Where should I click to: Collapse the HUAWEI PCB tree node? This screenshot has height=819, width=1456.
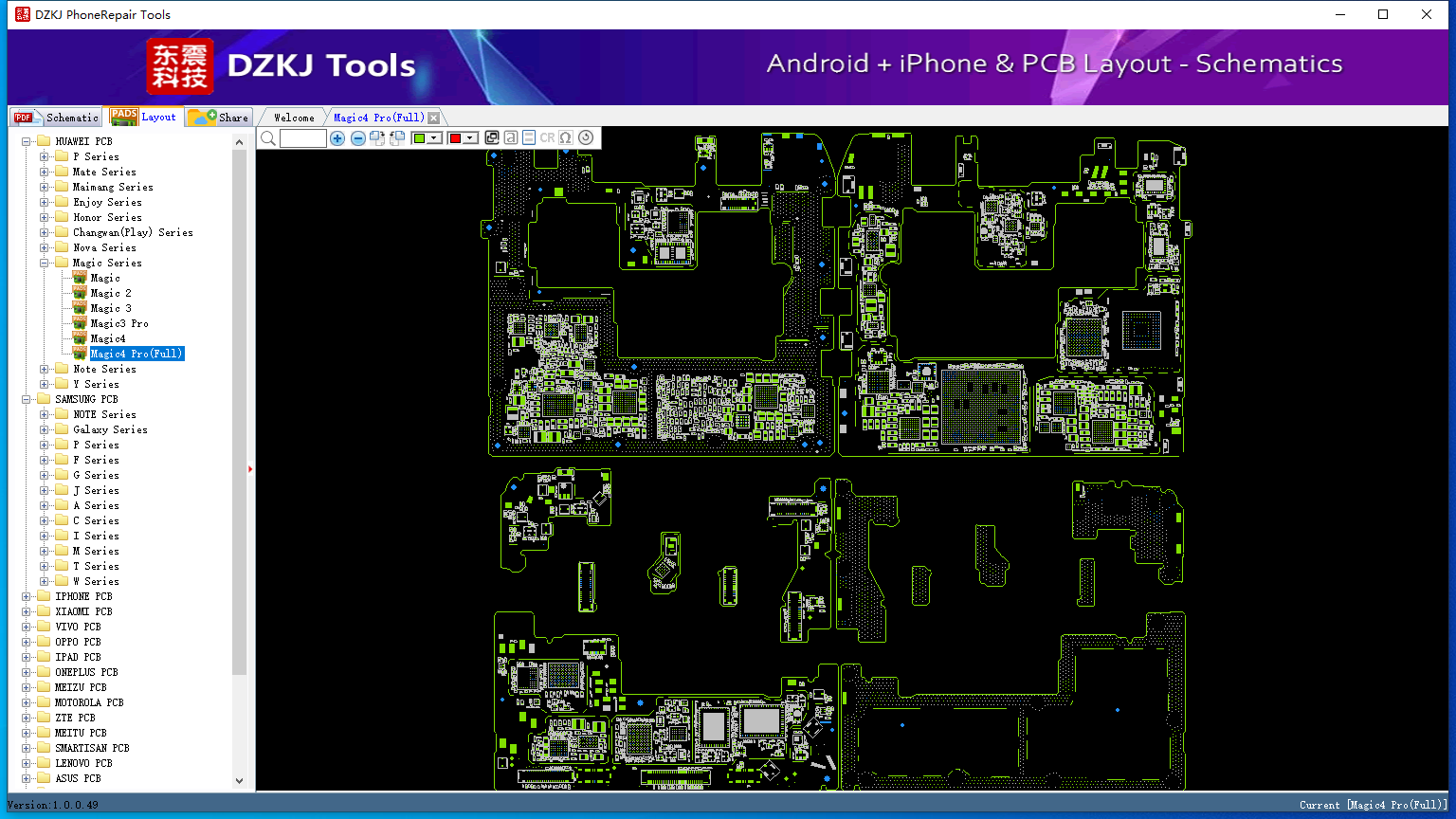pyautogui.click(x=27, y=141)
